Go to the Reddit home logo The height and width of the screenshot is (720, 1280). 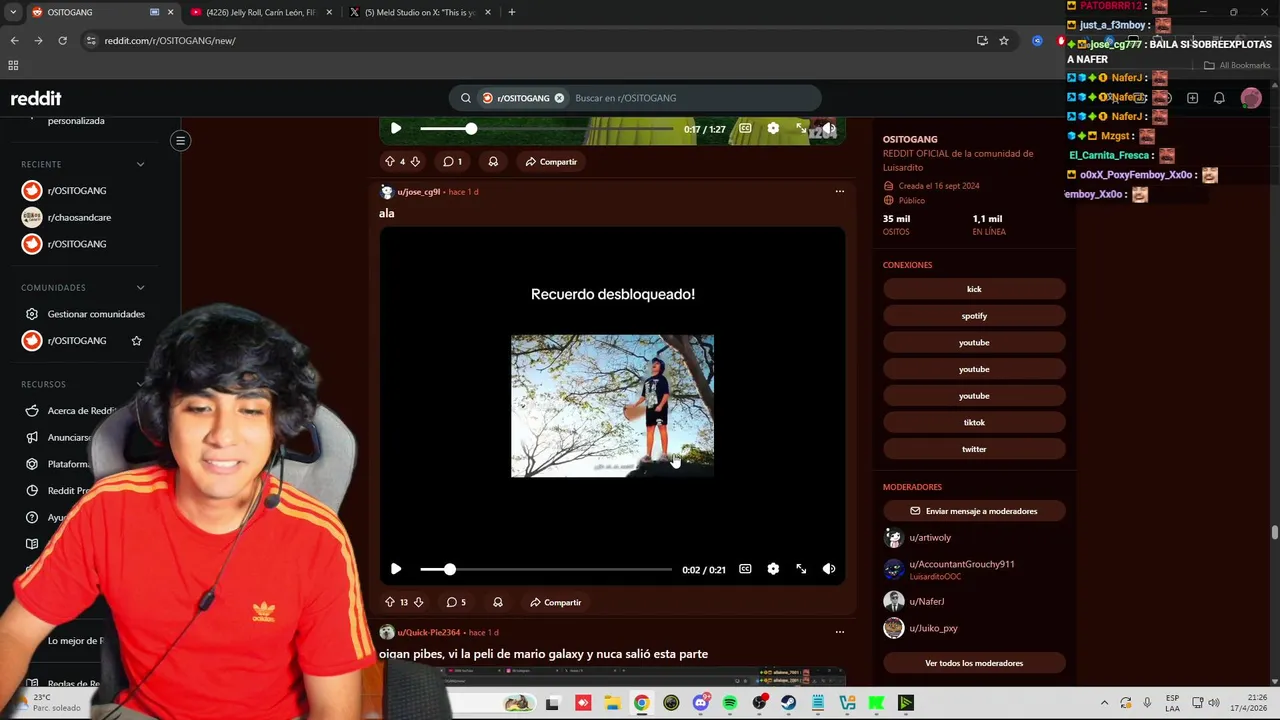pyautogui.click(x=36, y=98)
